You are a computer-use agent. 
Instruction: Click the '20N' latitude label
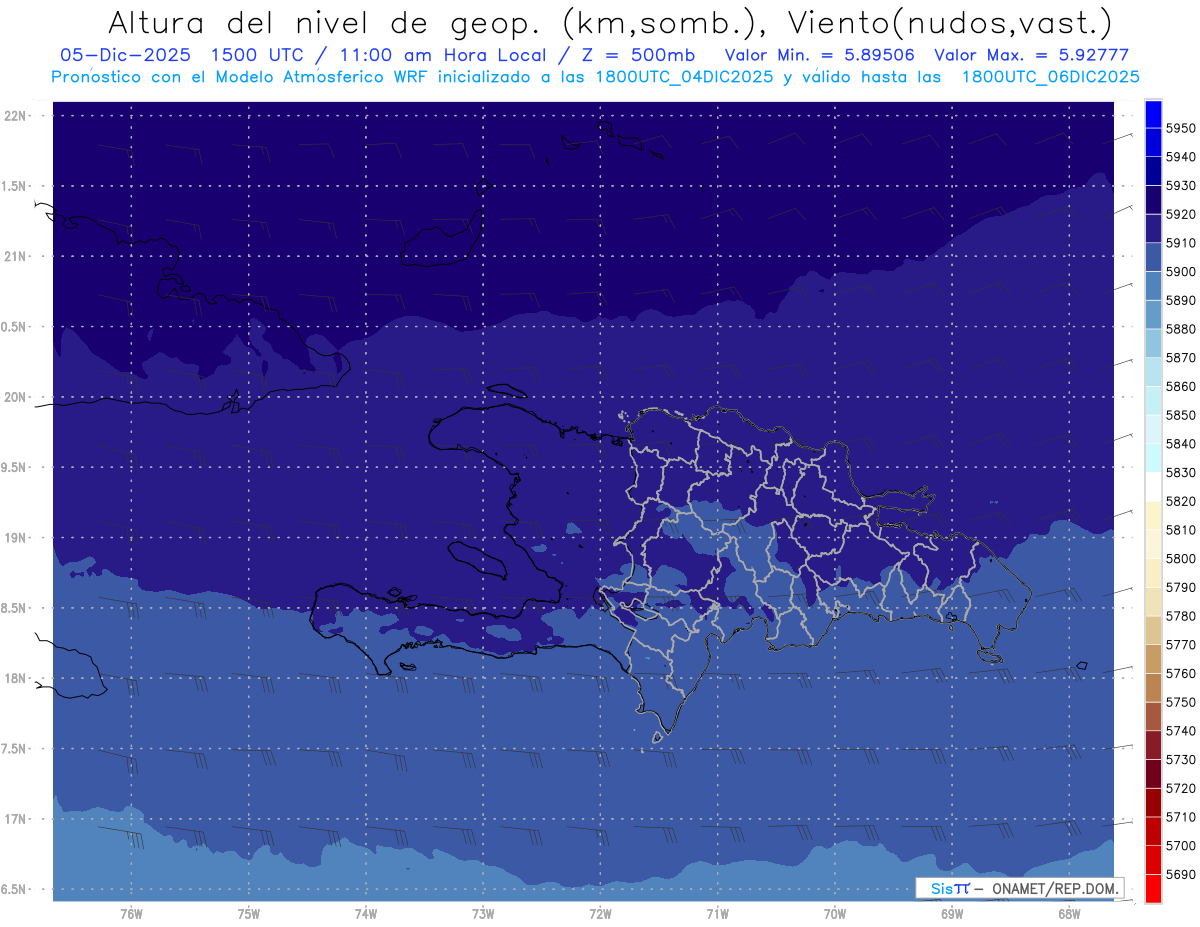[x=17, y=397]
